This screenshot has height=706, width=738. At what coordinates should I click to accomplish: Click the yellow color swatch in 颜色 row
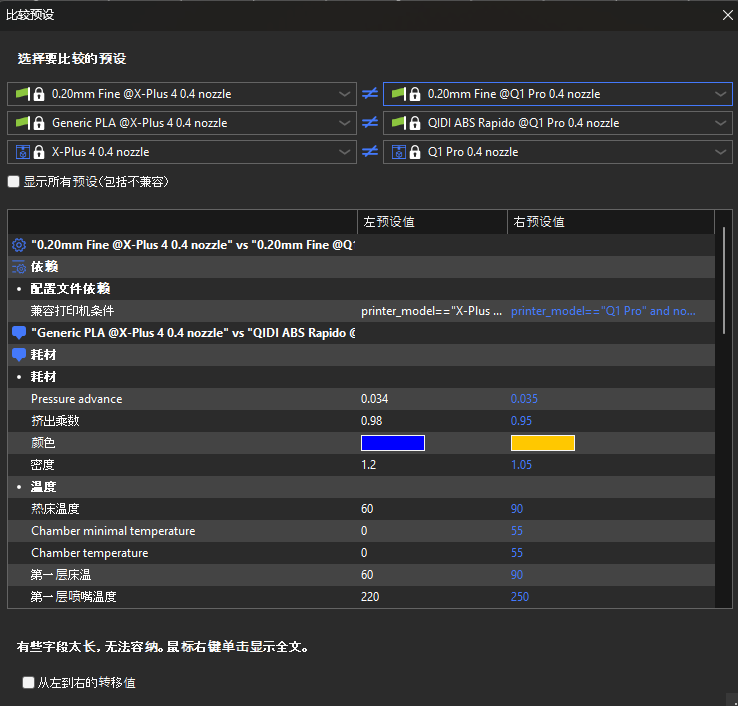pos(543,443)
